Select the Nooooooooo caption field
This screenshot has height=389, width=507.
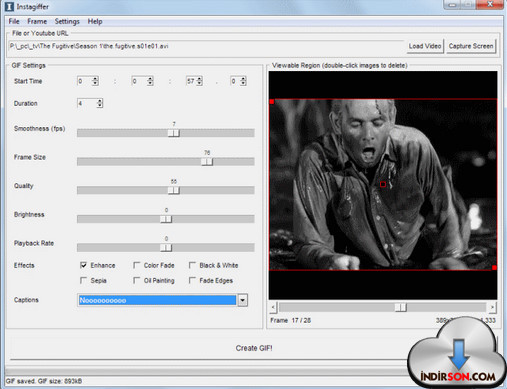tap(157, 300)
